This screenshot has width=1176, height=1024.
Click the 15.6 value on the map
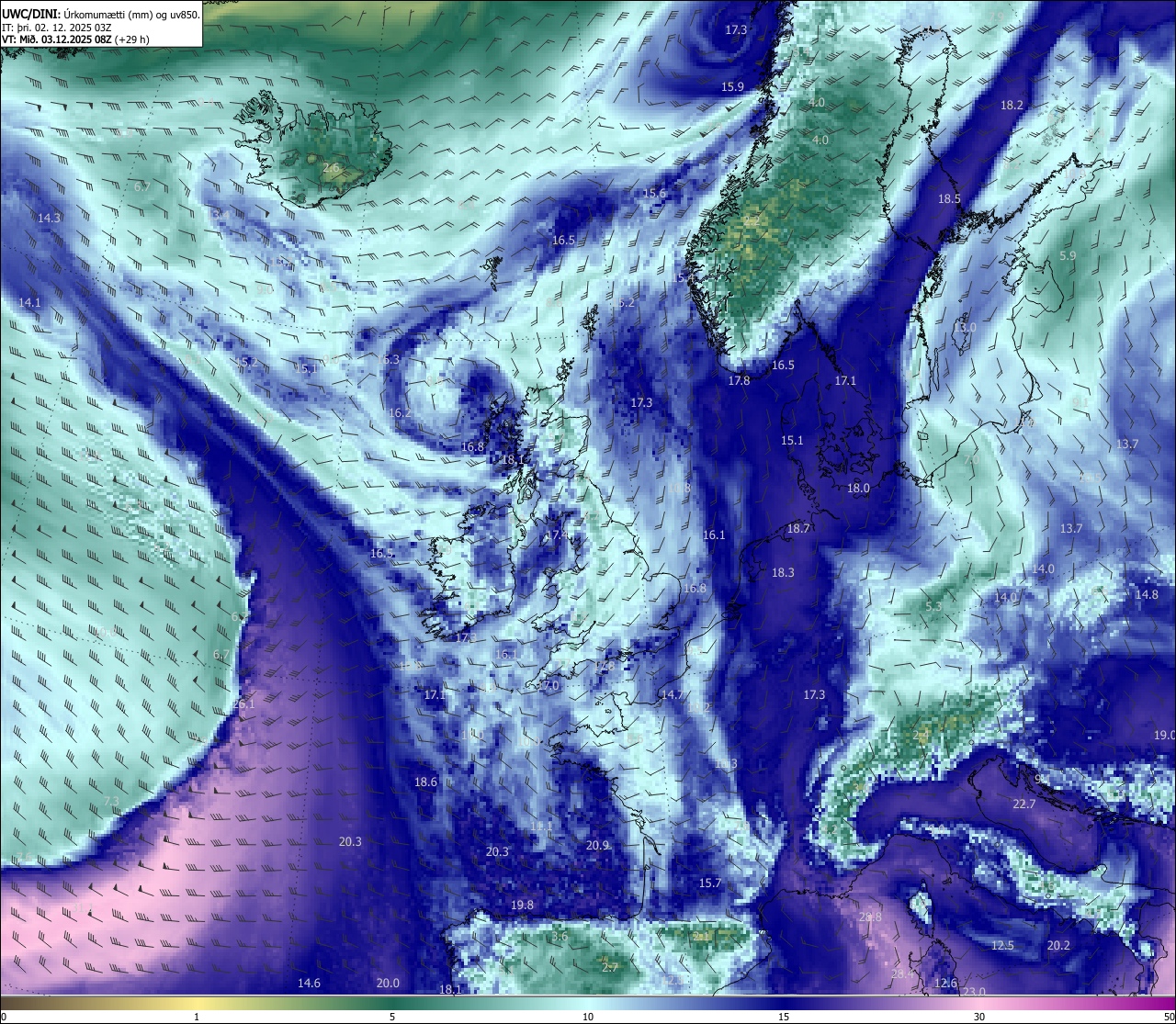point(654,194)
